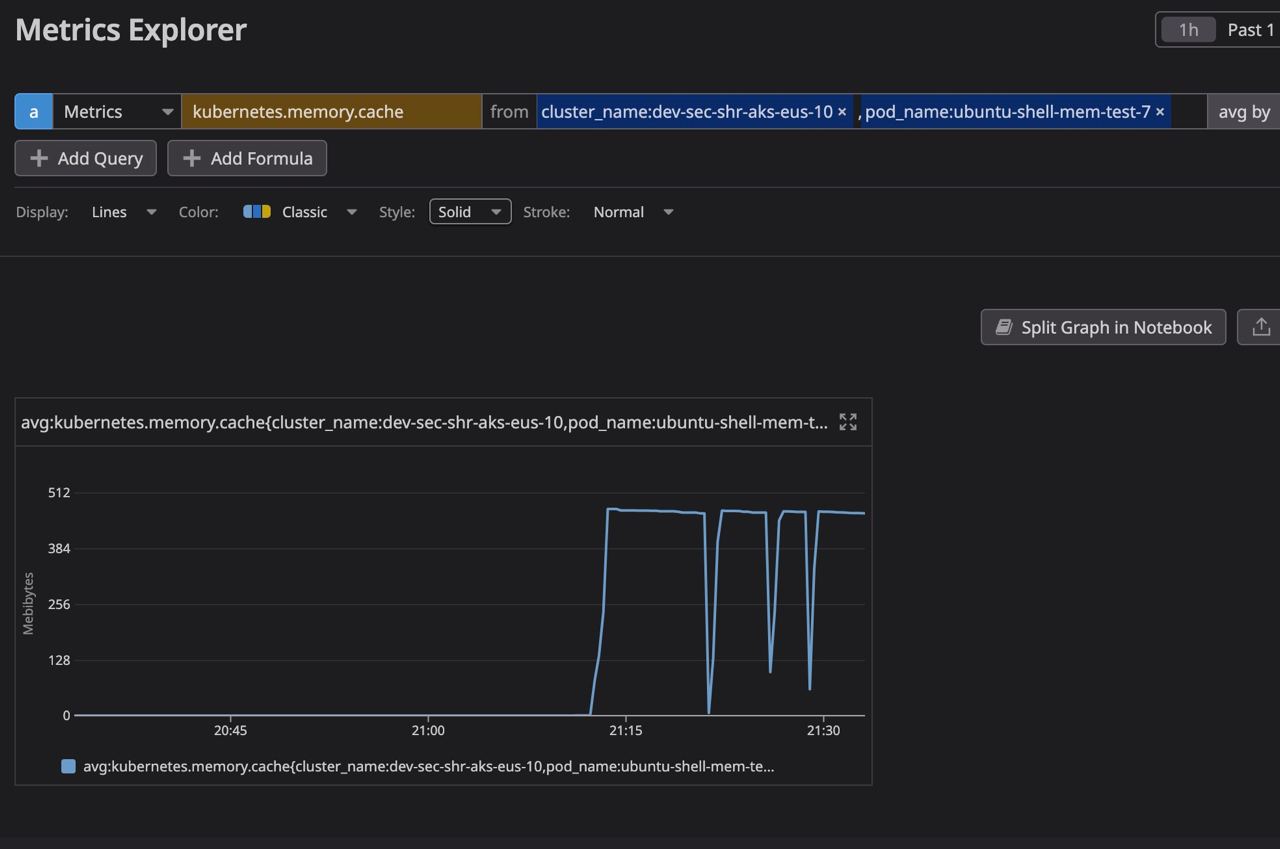Click the Split Graph in Notebook button
Screen dimensions: 1280x849
[1103, 327]
